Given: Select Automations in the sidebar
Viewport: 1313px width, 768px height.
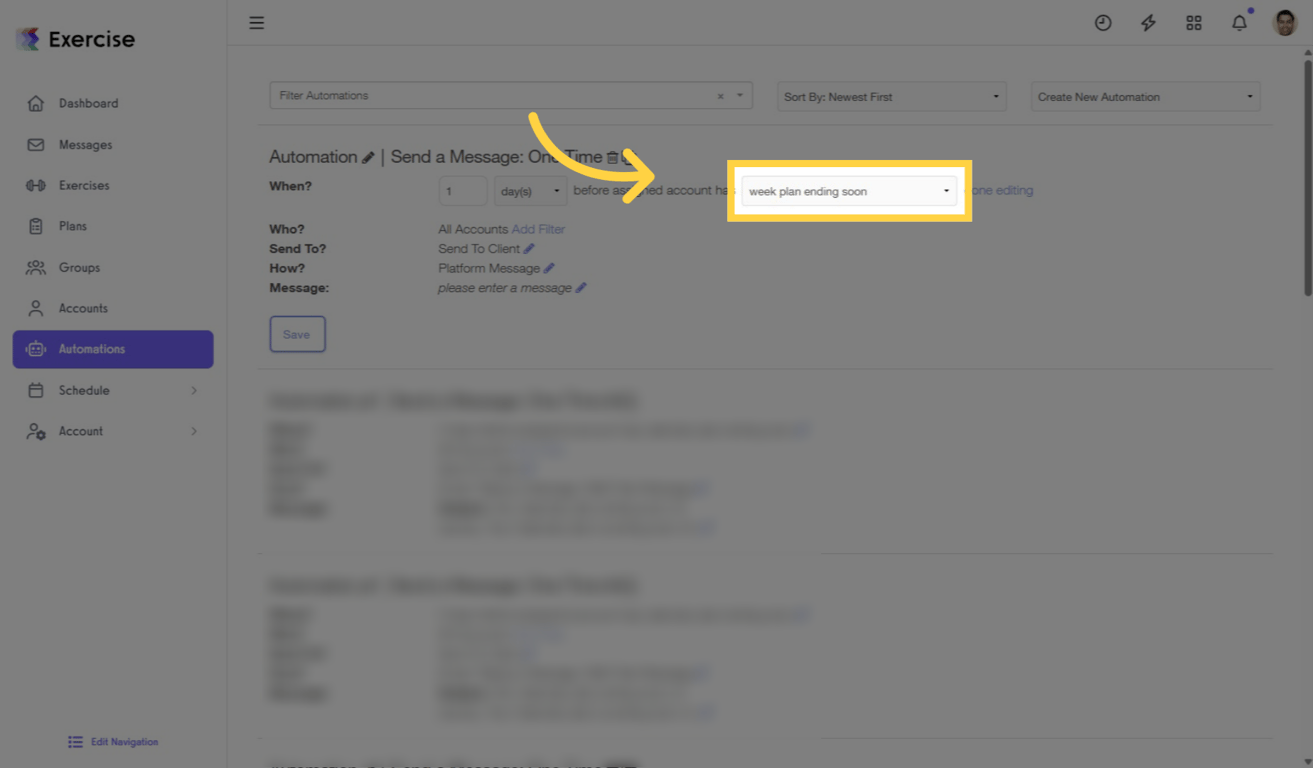Looking at the screenshot, I should tap(113, 349).
